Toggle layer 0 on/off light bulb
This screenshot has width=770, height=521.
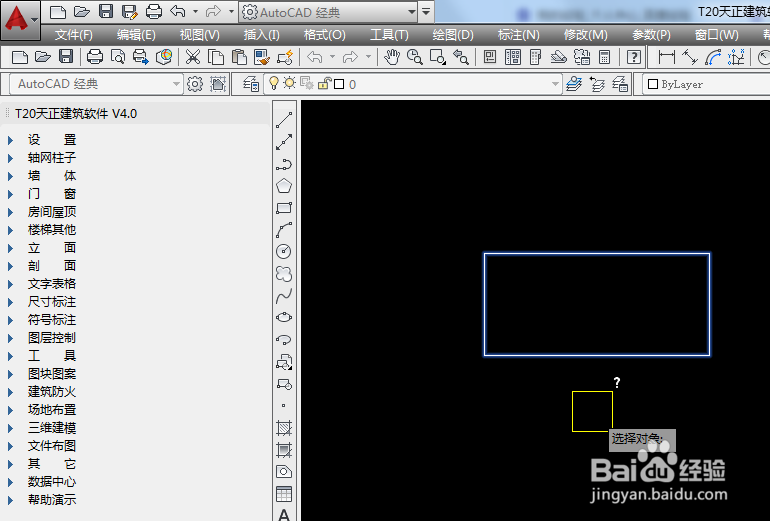tap(274, 83)
